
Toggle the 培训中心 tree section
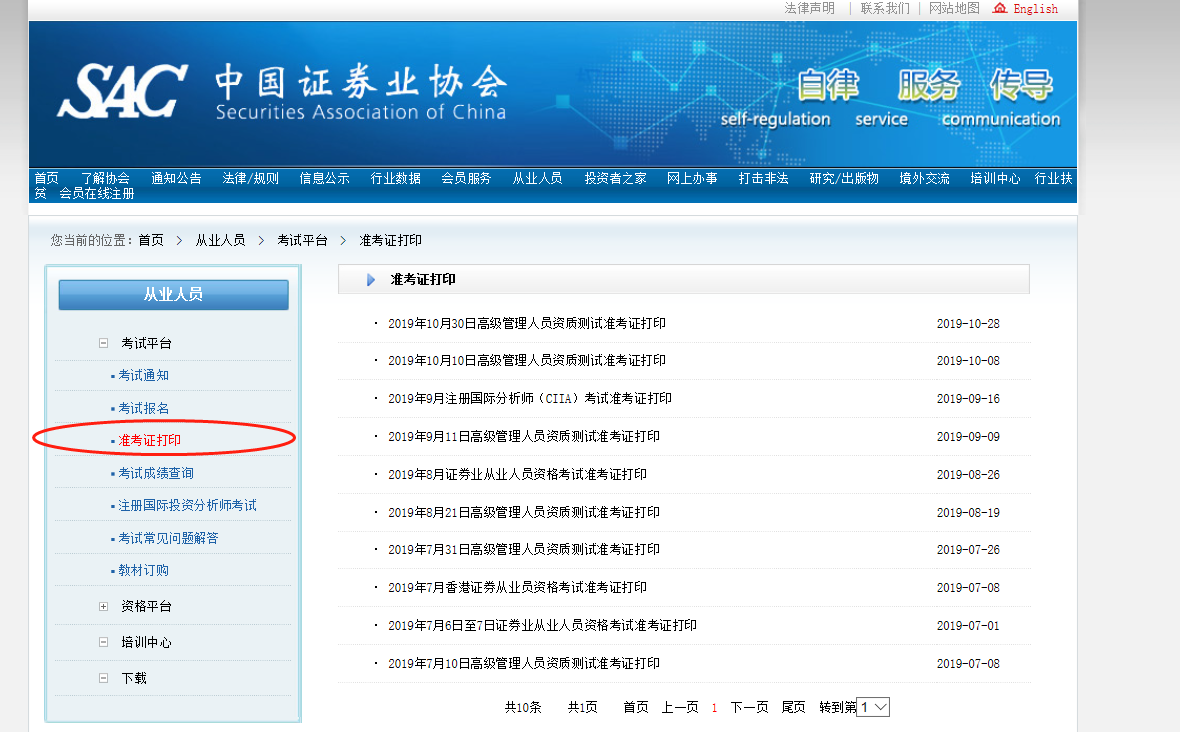click(x=103, y=642)
